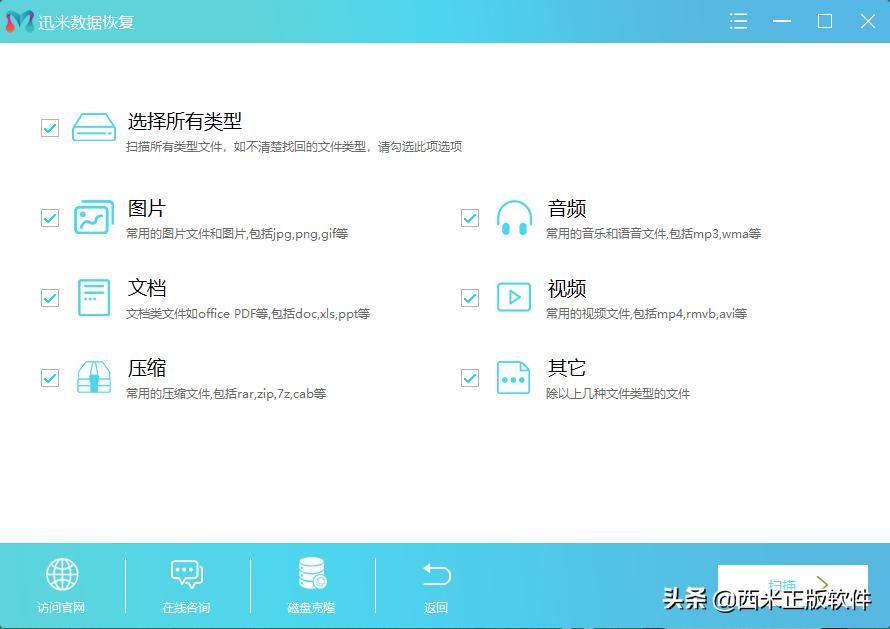Viewport: 890px width, 629px height.
Task: Click the dotted file icon for 其它
Action: [x=514, y=377]
